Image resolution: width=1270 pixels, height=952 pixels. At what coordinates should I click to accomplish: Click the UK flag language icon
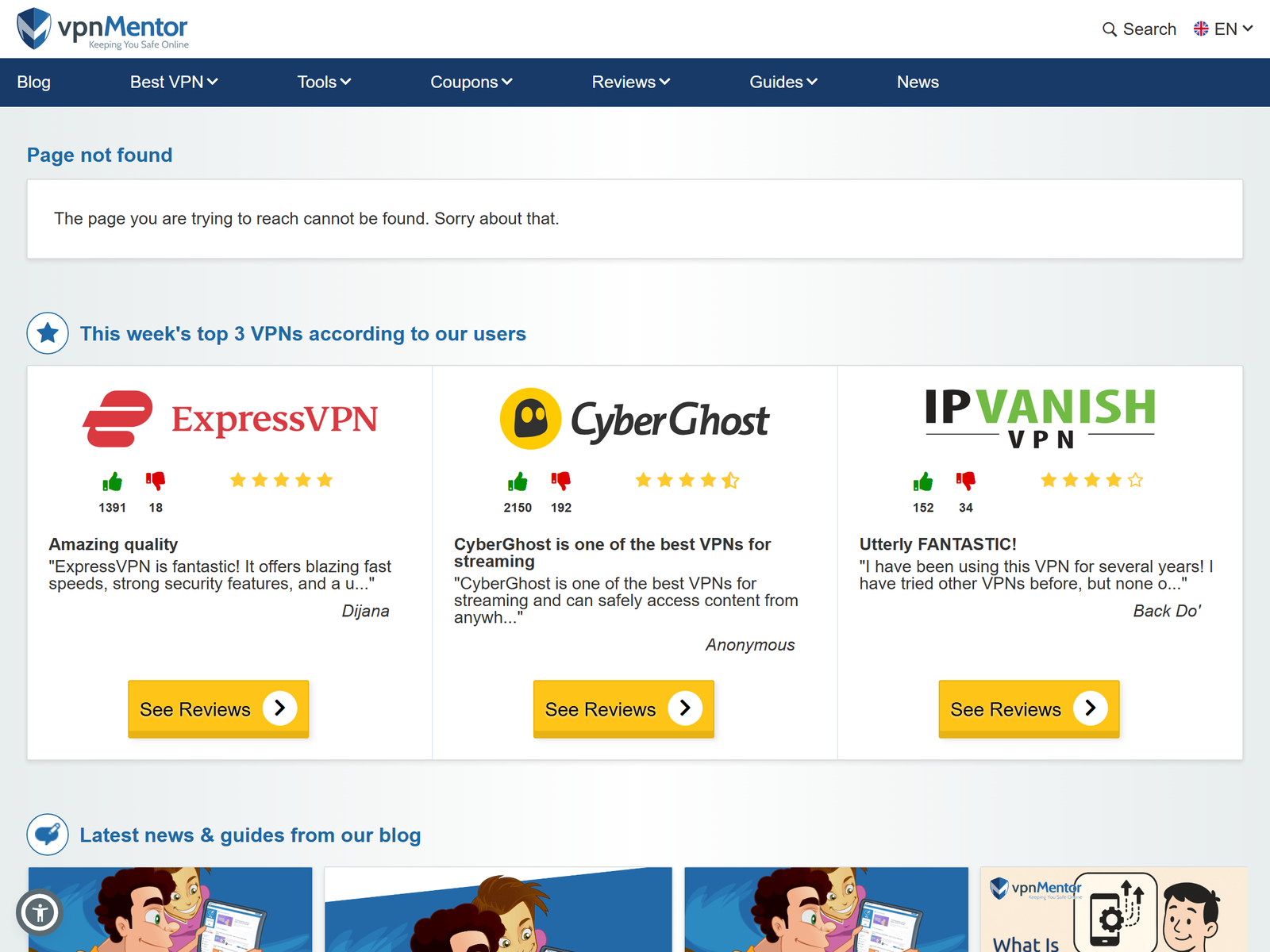point(1201,29)
